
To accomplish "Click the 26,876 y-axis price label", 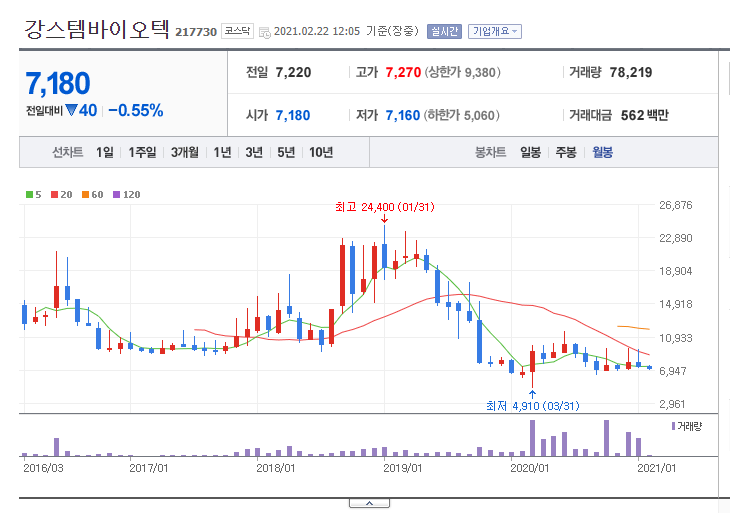I will pyautogui.click(x=676, y=205).
